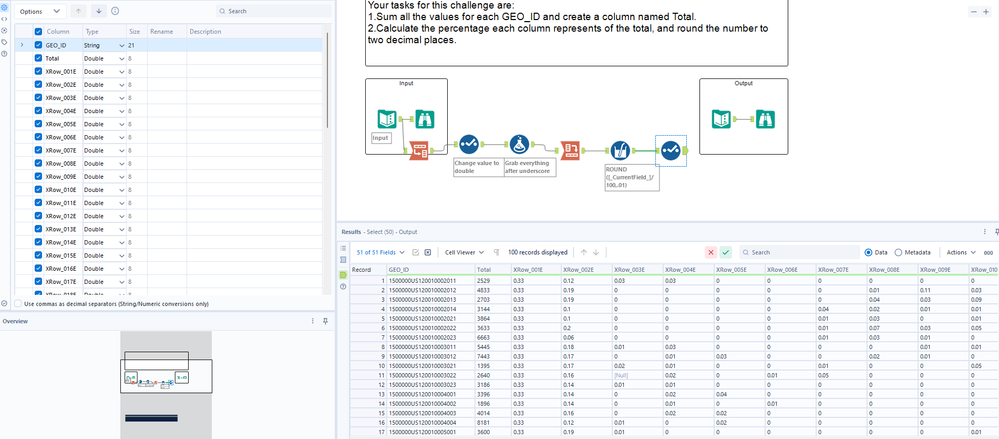999x439 pixels.
Task: Click the info tips icon next to arrows
Action: pos(115,11)
